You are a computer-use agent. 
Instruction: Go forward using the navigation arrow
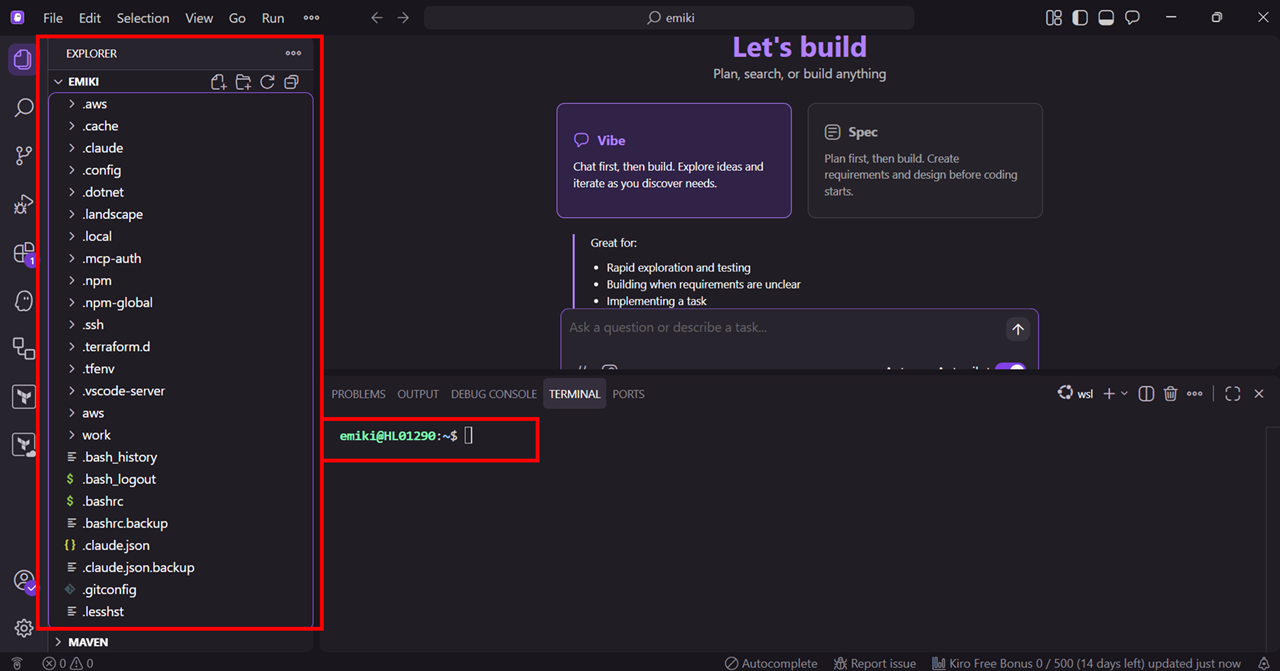[x=403, y=18]
